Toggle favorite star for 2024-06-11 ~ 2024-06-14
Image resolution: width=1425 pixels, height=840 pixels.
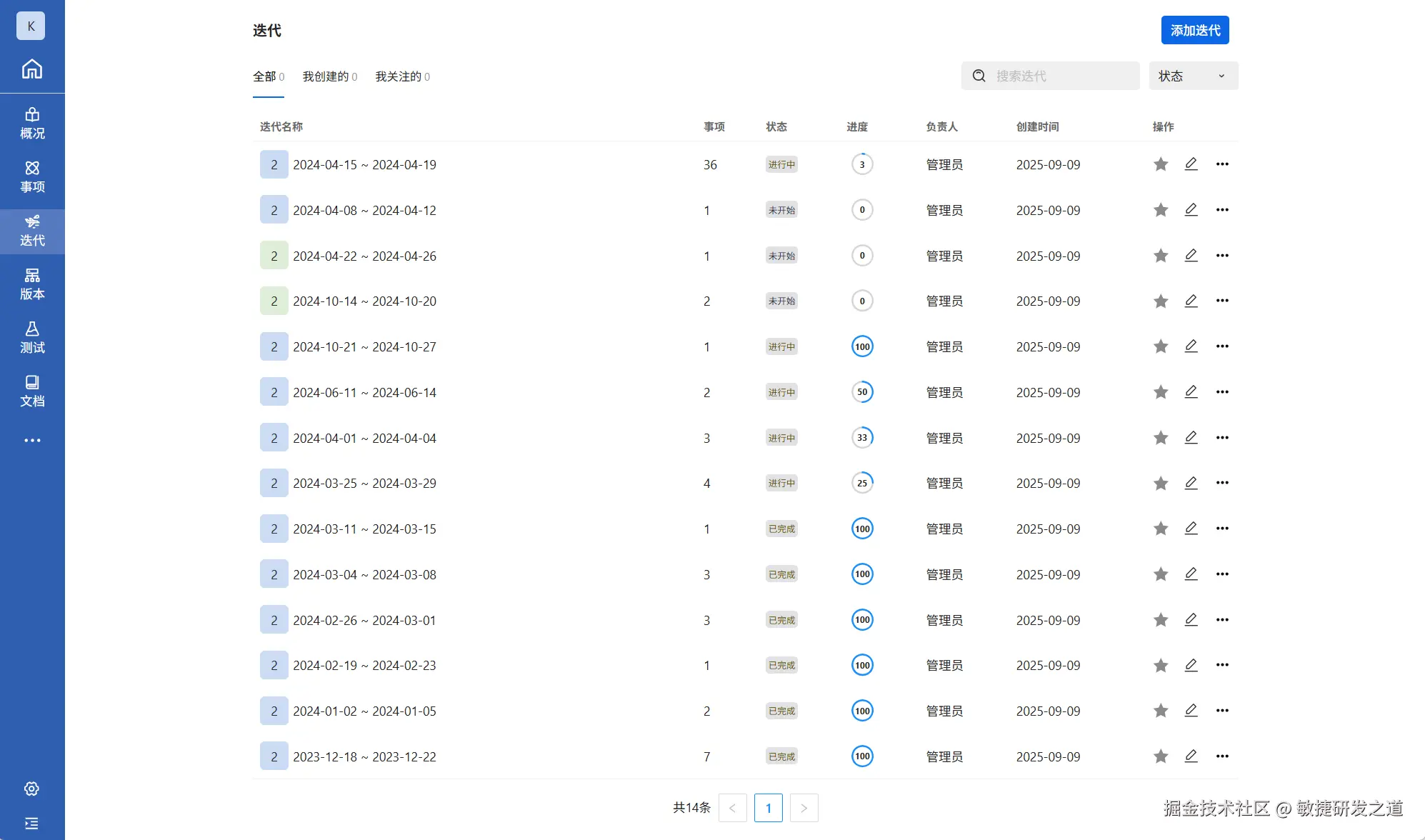1161,392
